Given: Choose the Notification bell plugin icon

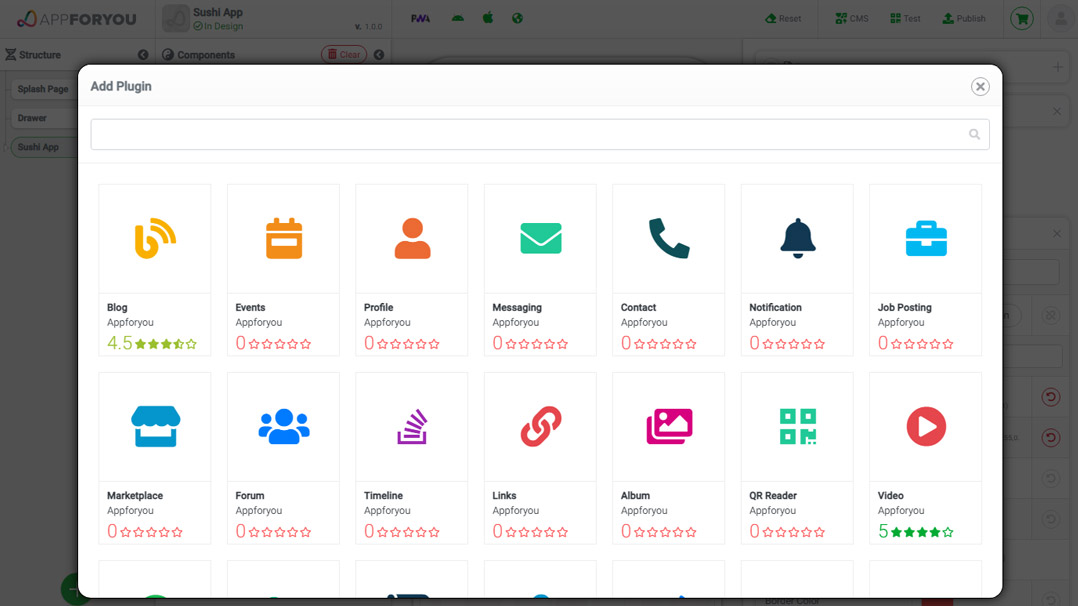Looking at the screenshot, I should [798, 238].
